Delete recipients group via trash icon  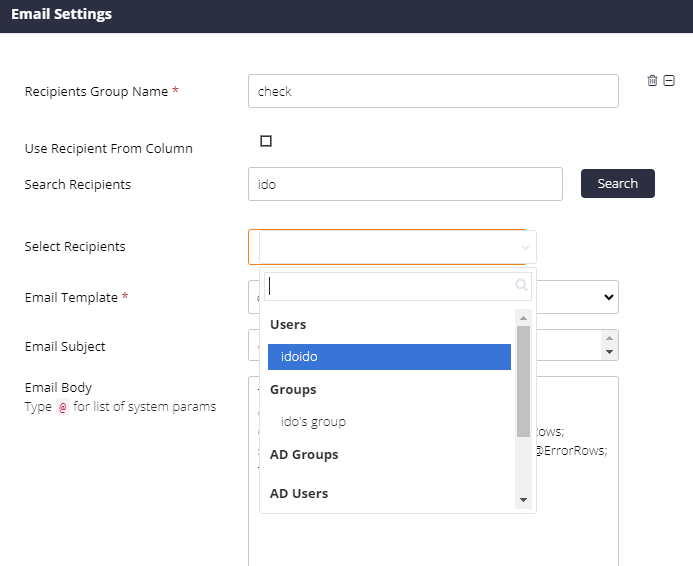coord(652,80)
